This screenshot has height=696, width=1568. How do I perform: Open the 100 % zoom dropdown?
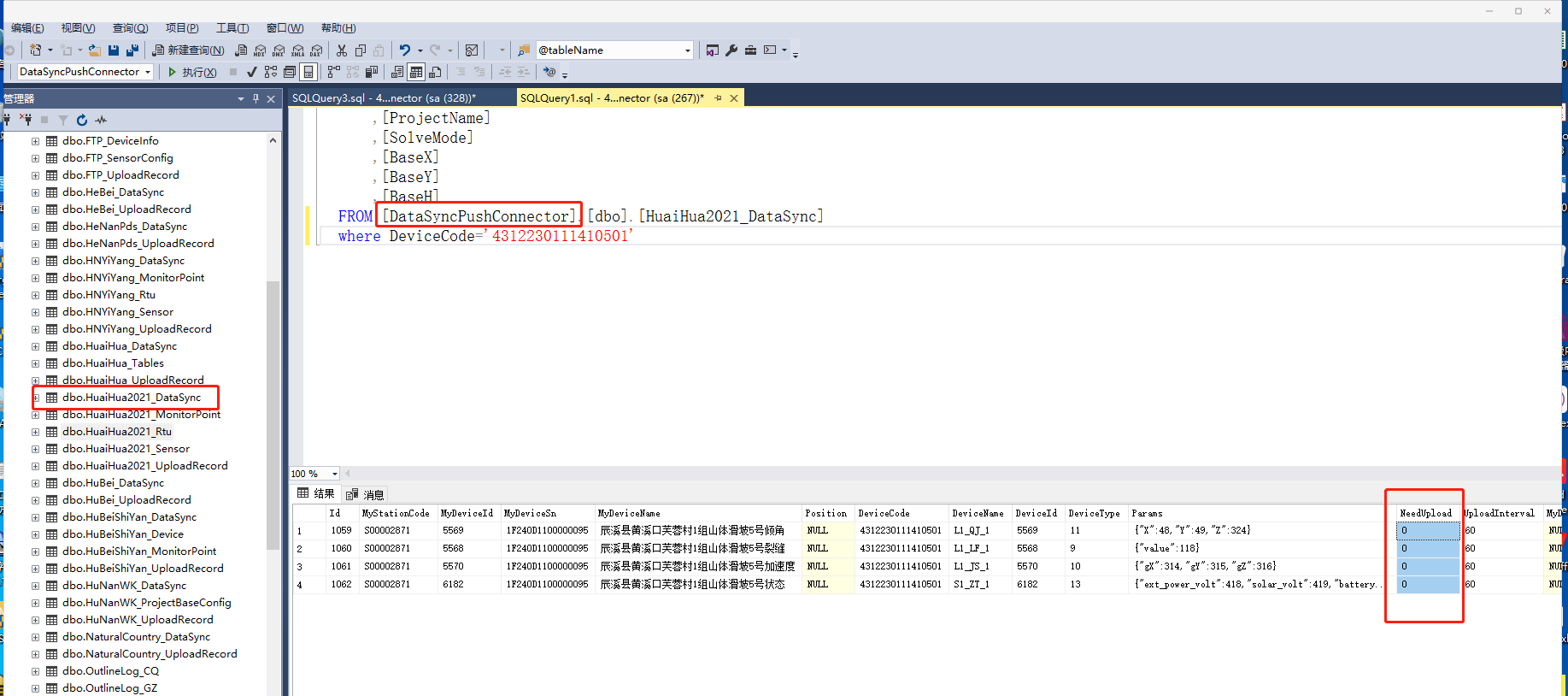pos(334,474)
